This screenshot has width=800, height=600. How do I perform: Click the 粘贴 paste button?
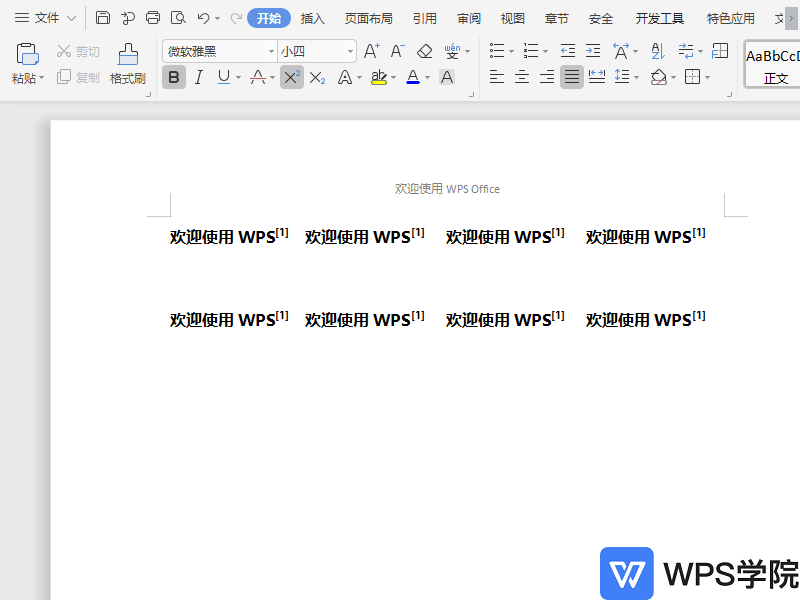point(27,63)
